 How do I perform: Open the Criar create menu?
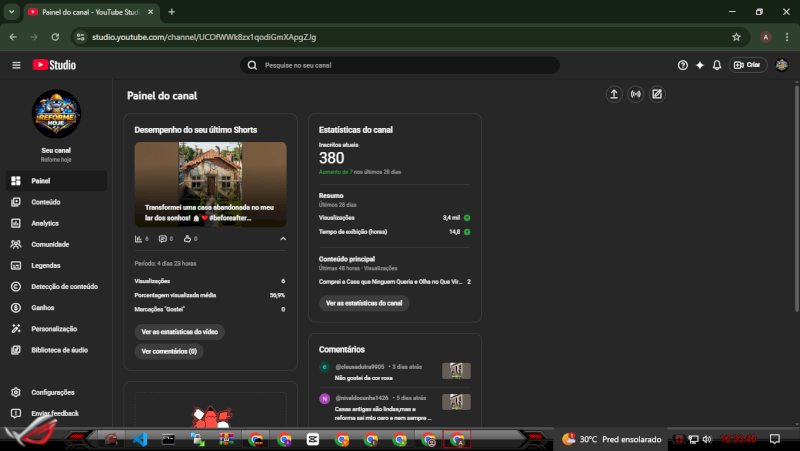[747, 65]
